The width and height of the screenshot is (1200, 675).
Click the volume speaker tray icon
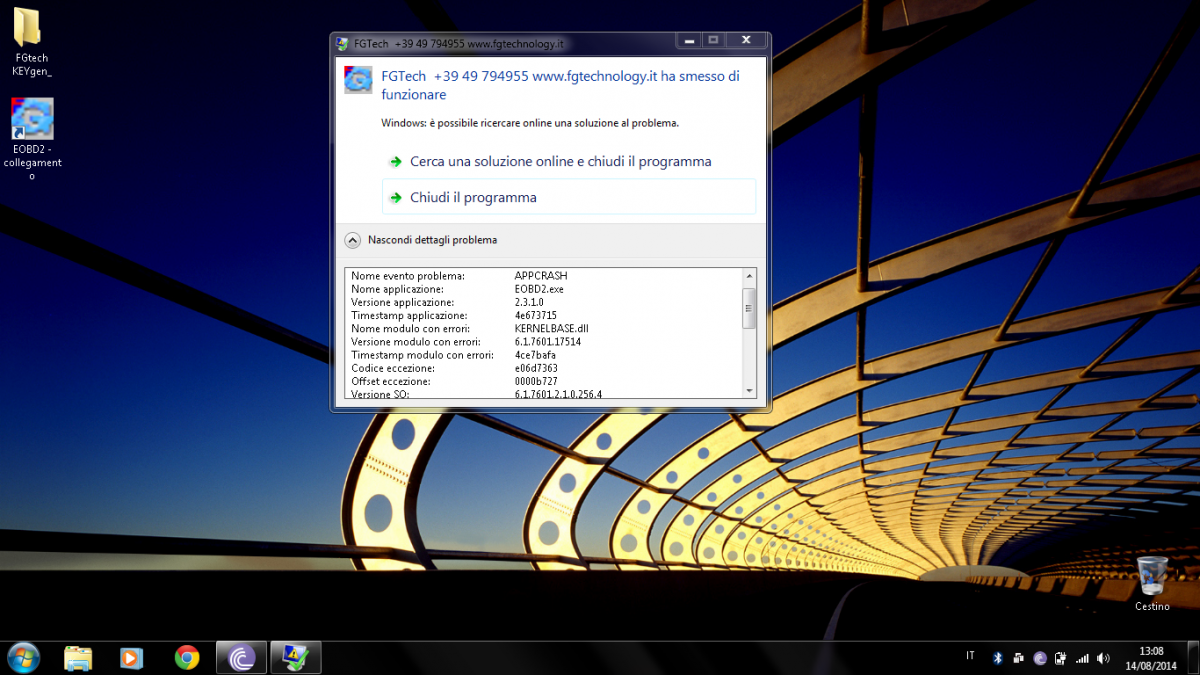1103,658
